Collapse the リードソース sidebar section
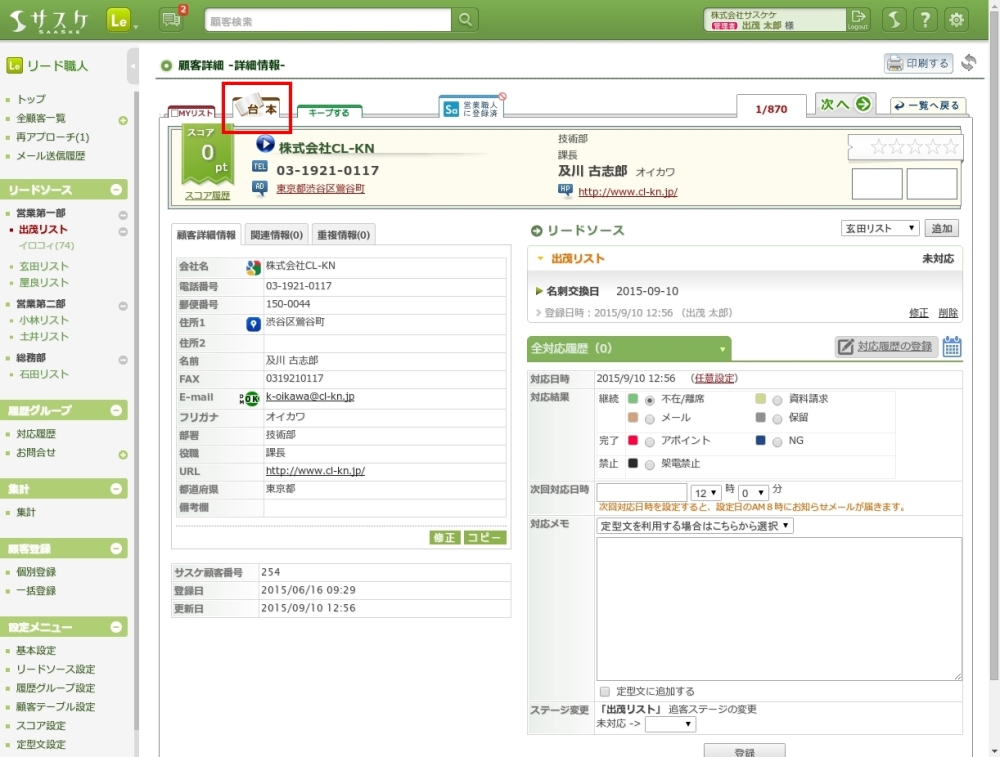The image size is (1000, 757). coord(117,190)
